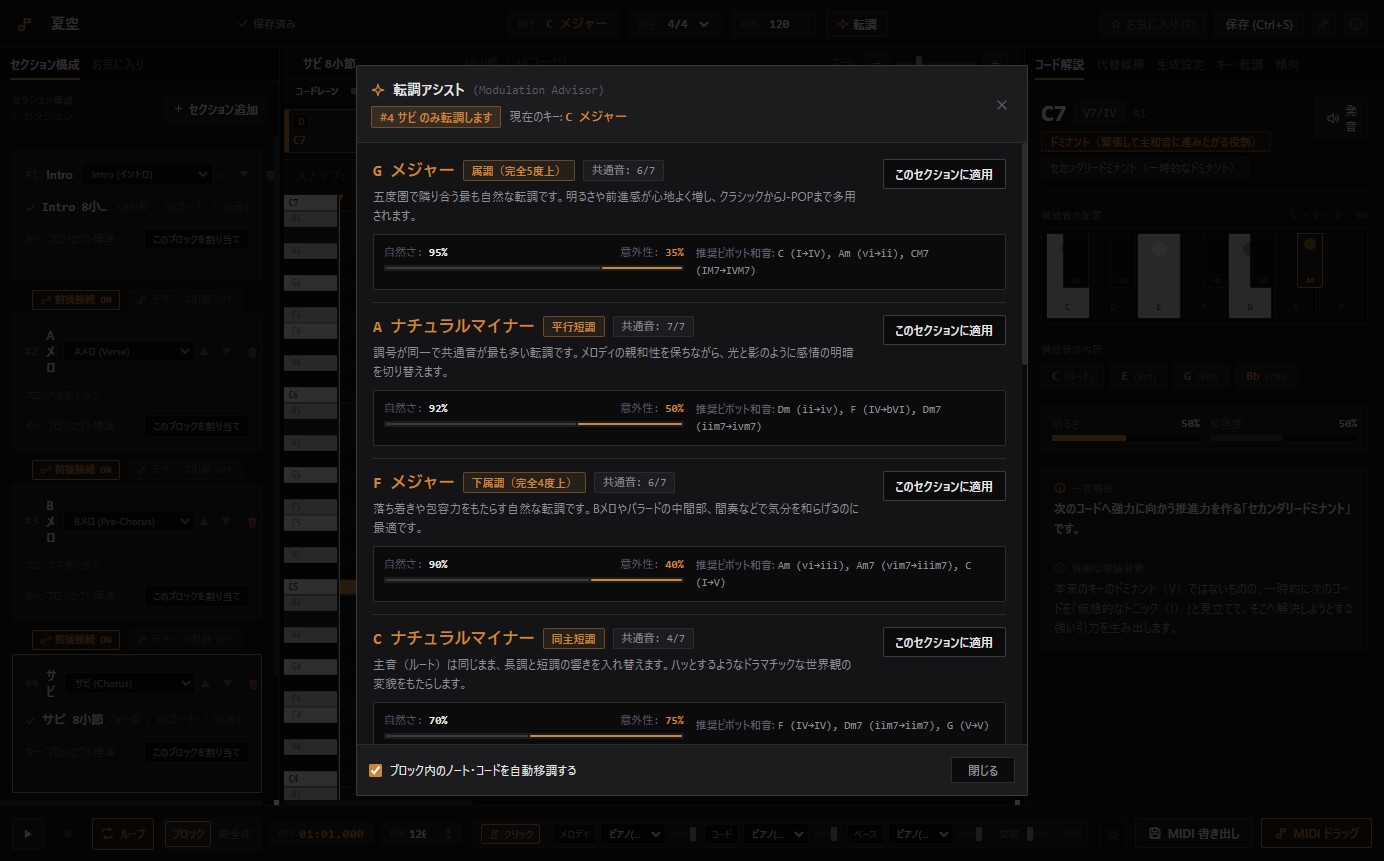The width and height of the screenshot is (1384, 861).
Task: Toggle 前後接続 ON between Bメロ and サビ
Action: point(76,639)
